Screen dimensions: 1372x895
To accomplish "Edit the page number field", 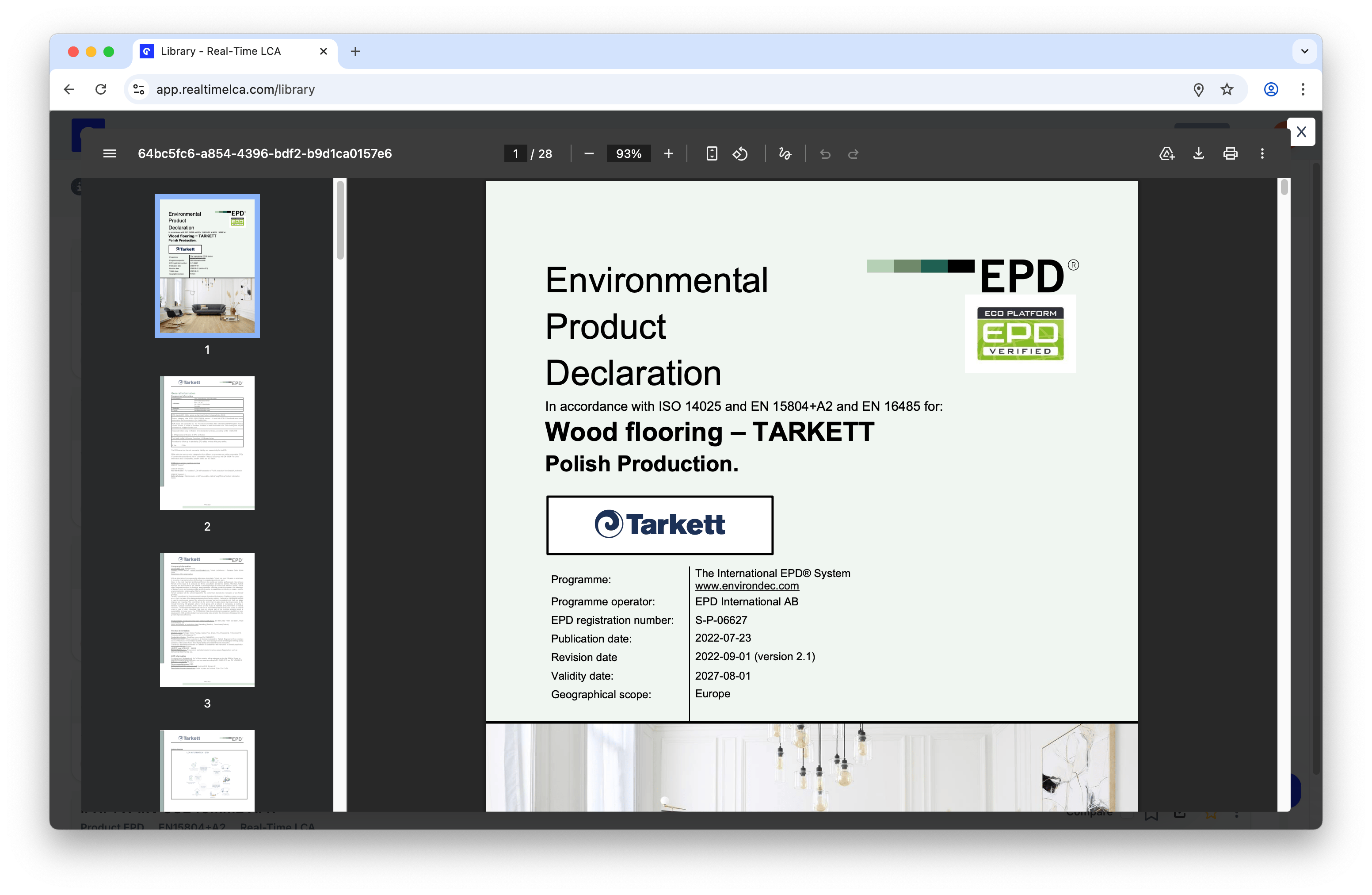I will click(x=515, y=153).
